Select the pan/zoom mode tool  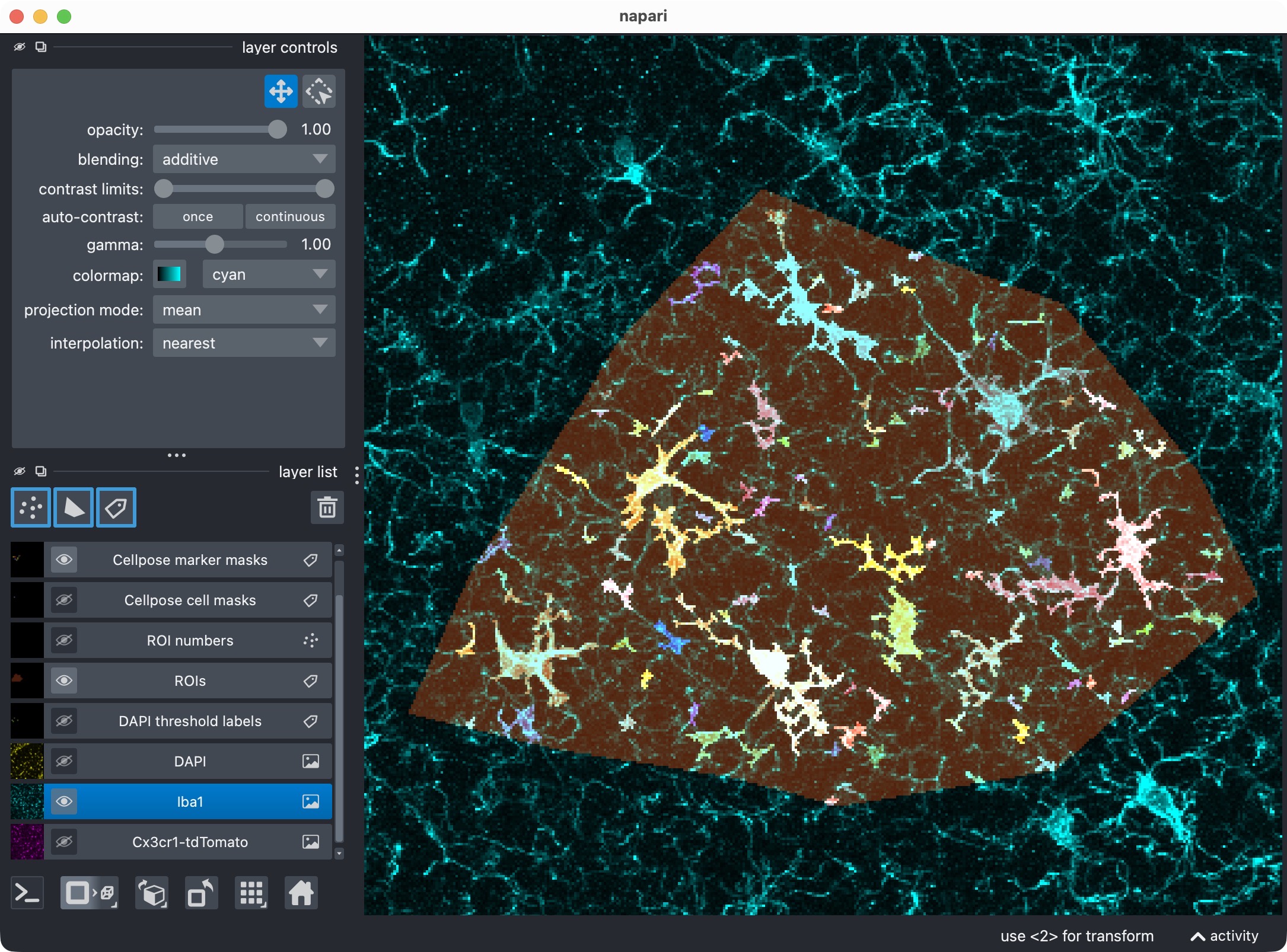(x=281, y=91)
